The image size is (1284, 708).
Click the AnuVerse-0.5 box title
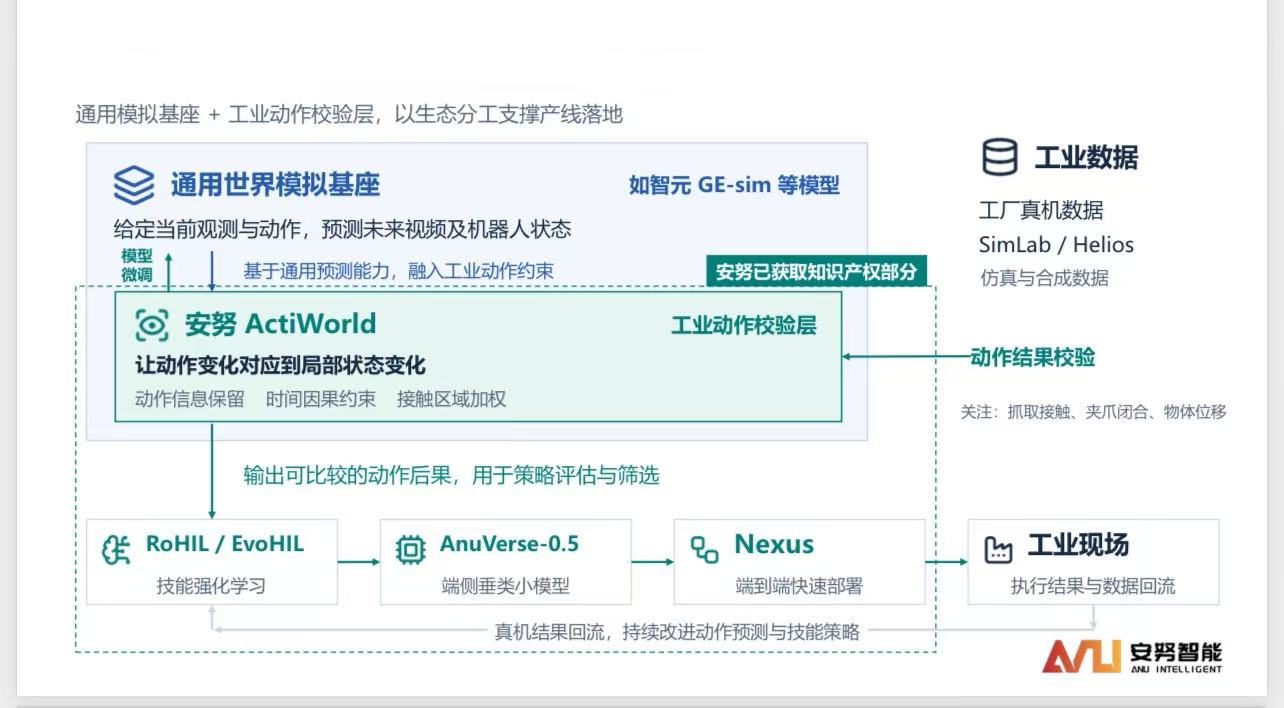tap(509, 545)
